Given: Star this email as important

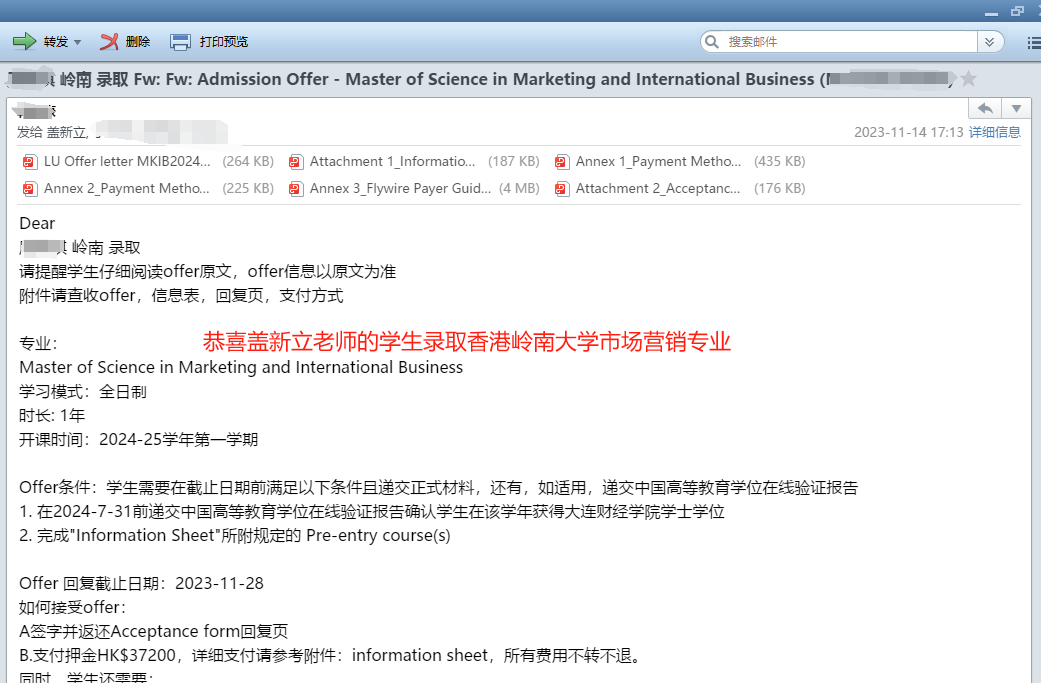Looking at the screenshot, I should pos(968,79).
